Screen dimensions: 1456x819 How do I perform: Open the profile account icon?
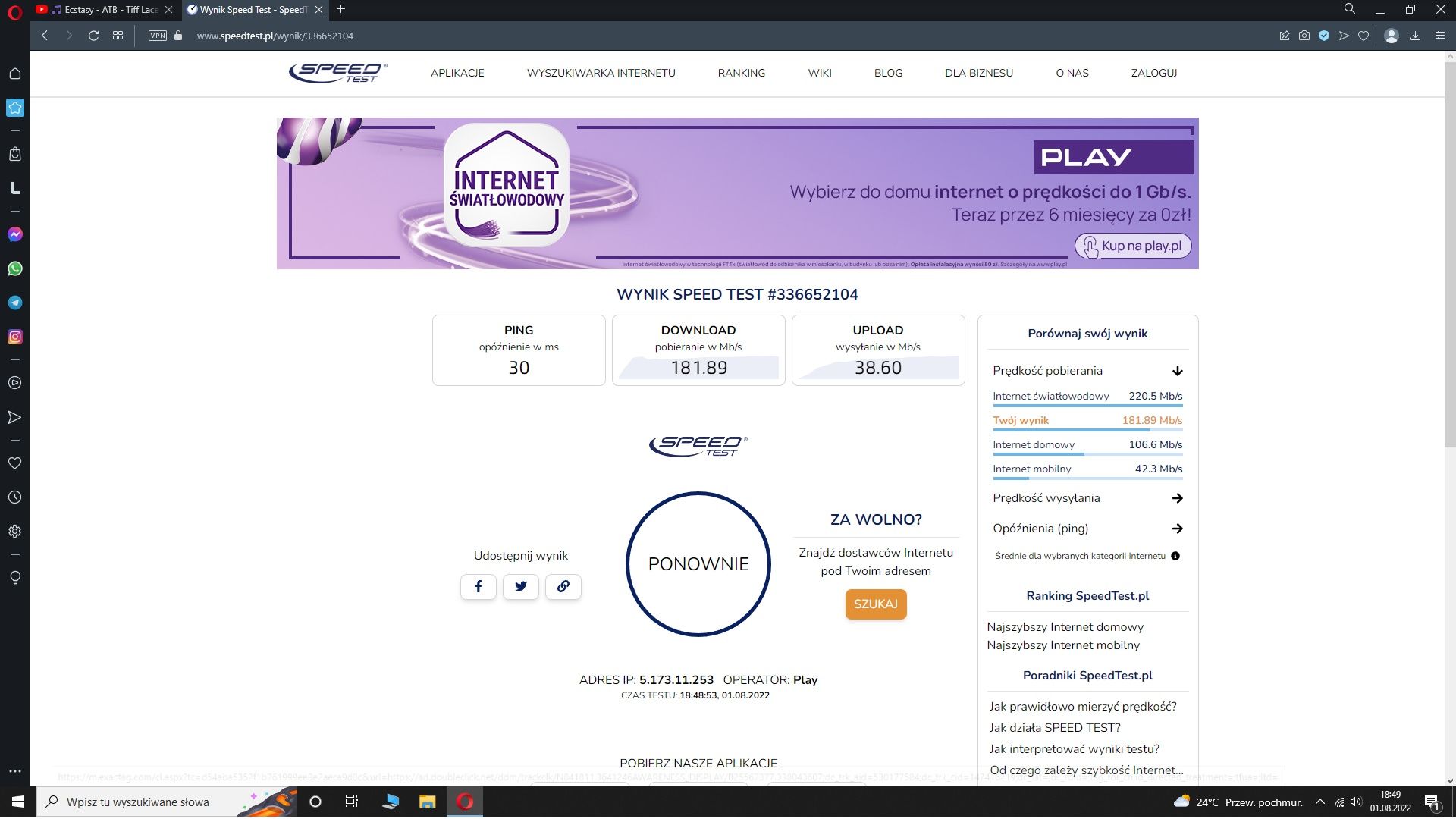[x=1392, y=36]
